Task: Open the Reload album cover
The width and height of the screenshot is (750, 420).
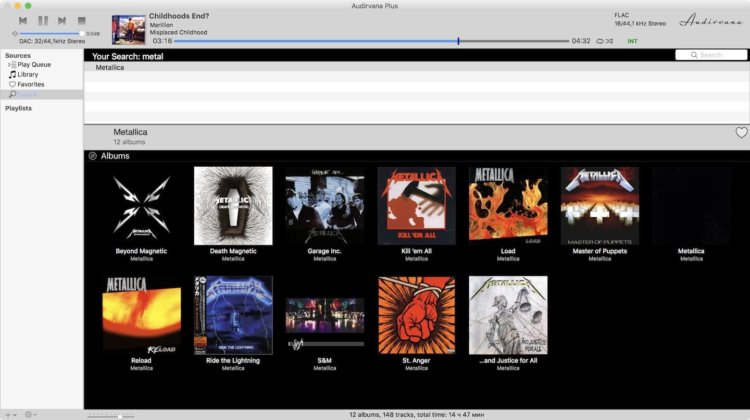Action: 142,315
